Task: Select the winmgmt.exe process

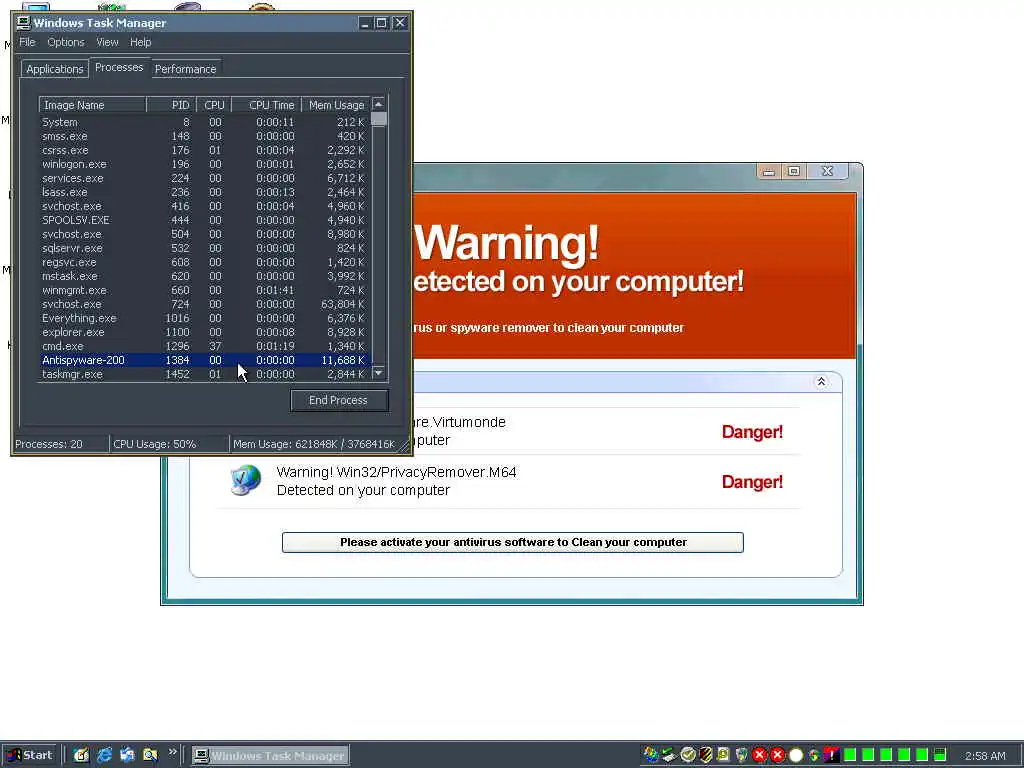Action: pyautogui.click(x=204, y=291)
